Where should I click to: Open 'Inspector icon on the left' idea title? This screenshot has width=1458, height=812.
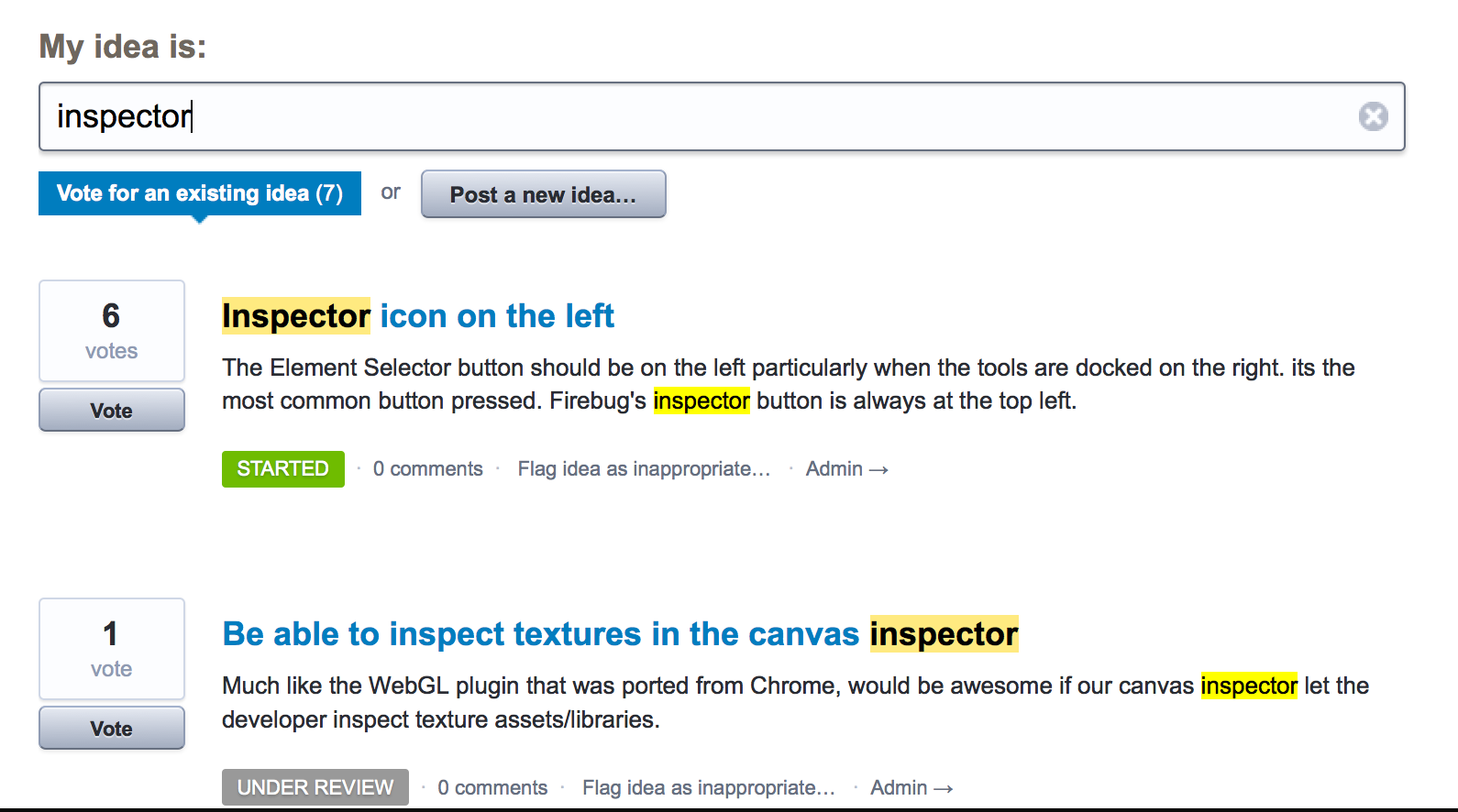(x=418, y=316)
